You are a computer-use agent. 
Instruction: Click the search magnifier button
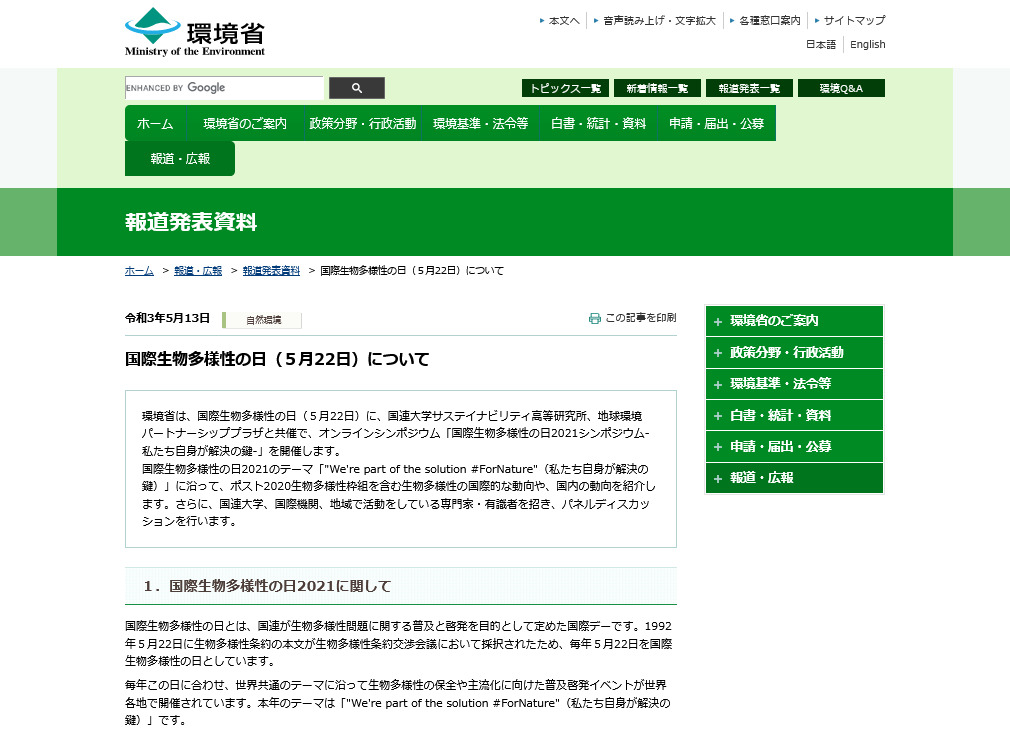[x=356, y=88]
